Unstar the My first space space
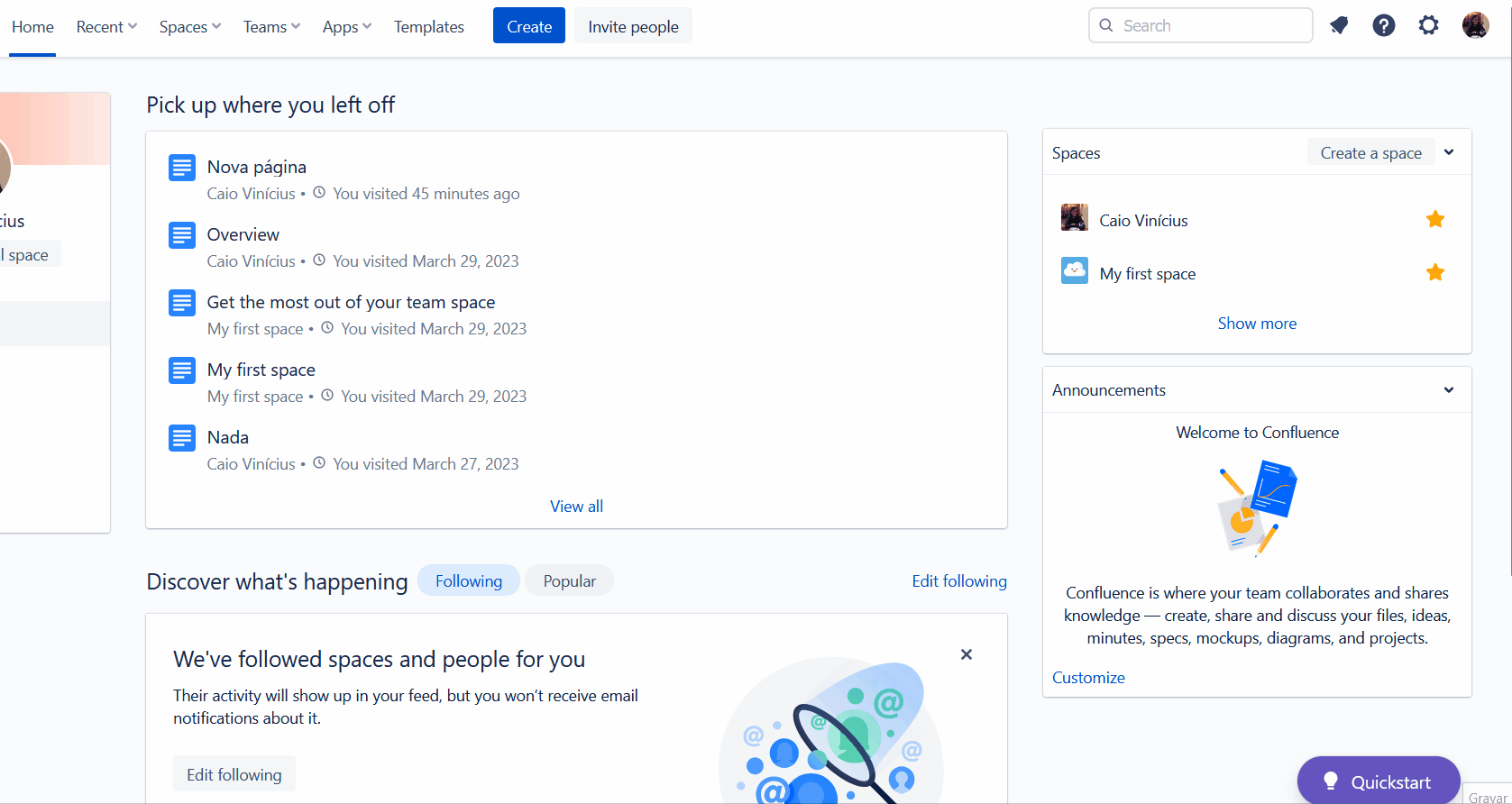The width and height of the screenshot is (1512, 804). [1435, 272]
